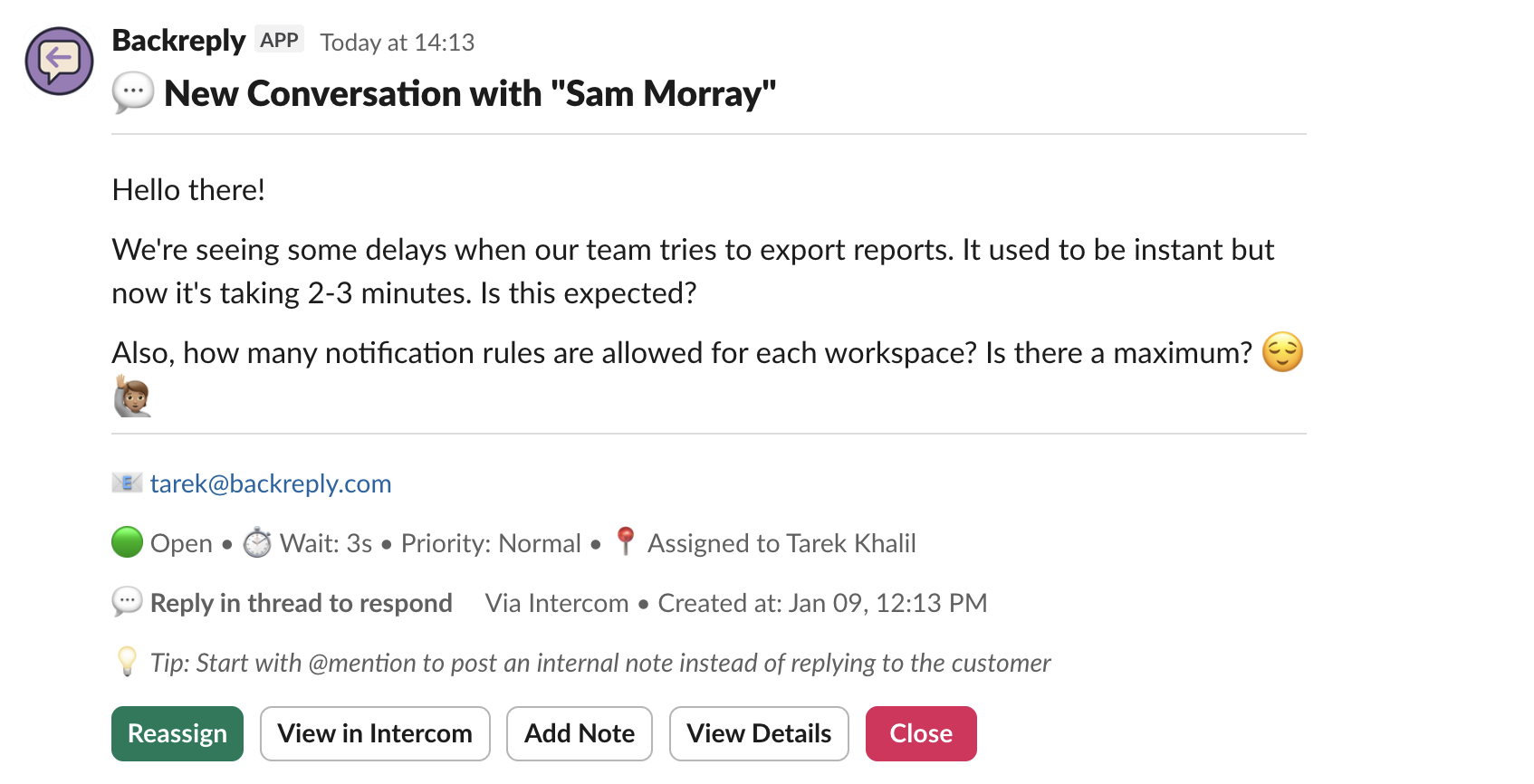
Task: Click the raised hand person emoji
Action: [x=132, y=397]
